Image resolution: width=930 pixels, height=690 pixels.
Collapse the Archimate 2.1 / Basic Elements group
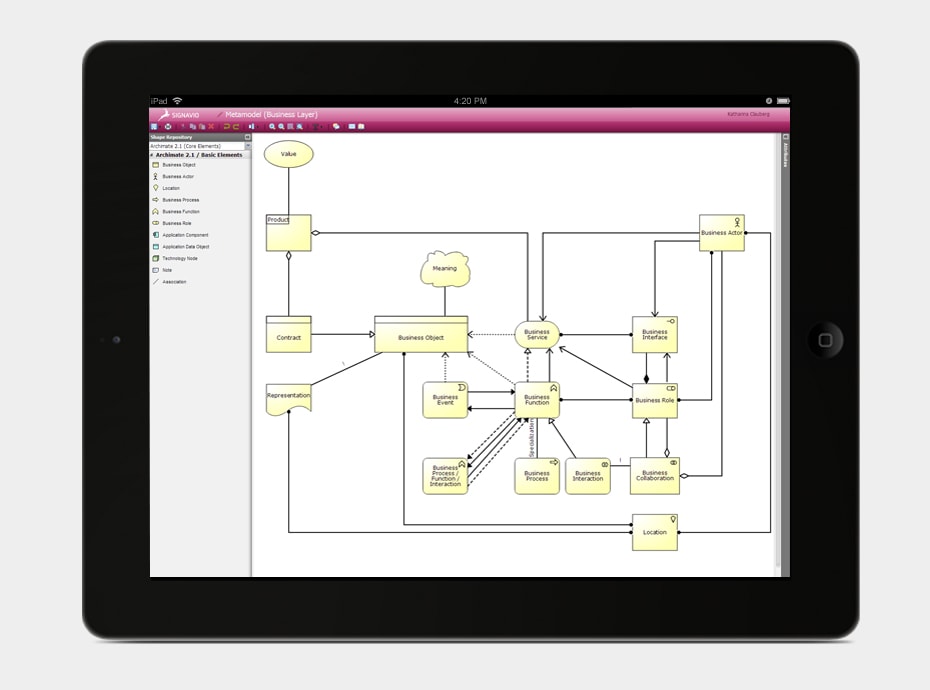click(153, 155)
